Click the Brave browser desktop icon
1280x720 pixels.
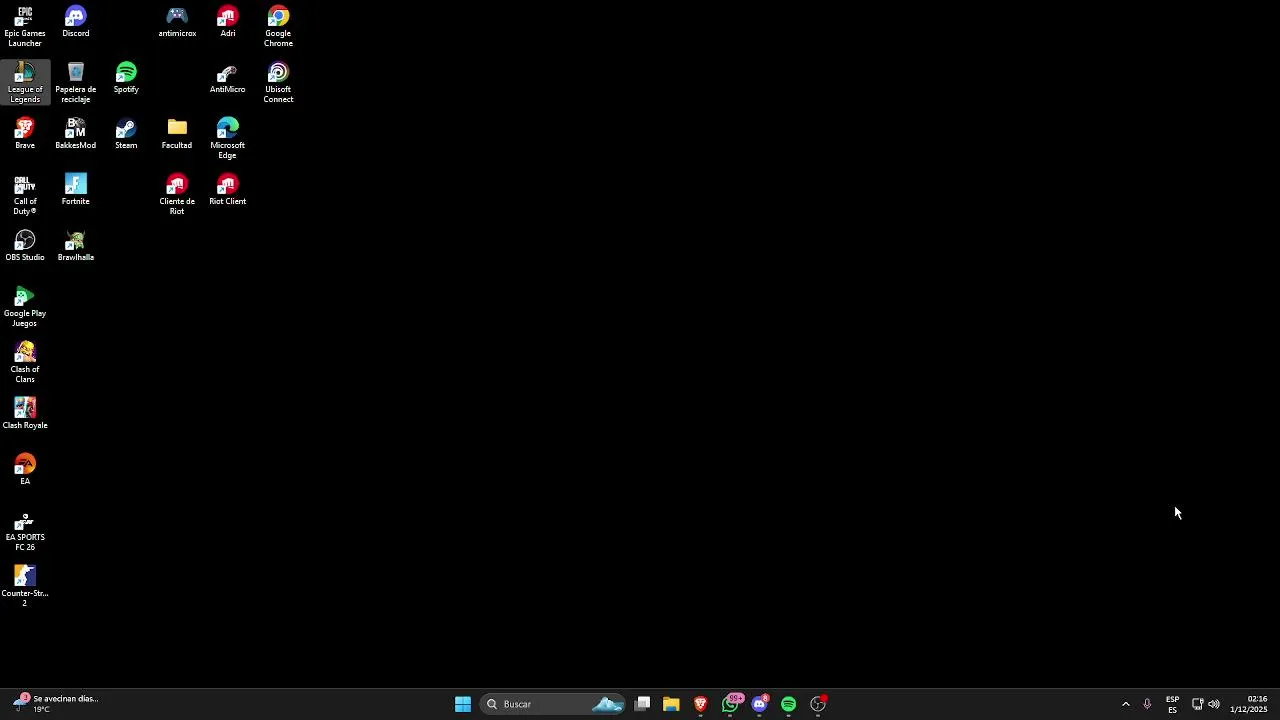click(x=25, y=134)
